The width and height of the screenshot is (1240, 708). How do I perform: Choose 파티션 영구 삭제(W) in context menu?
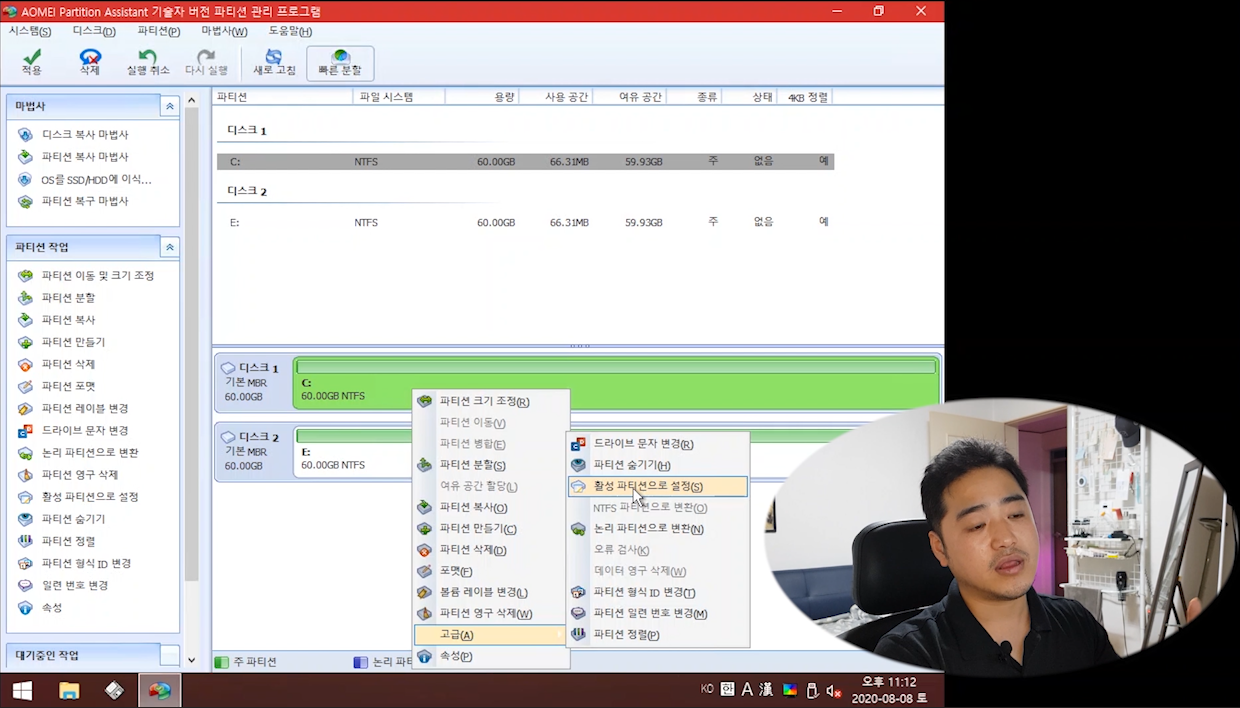[x=491, y=613]
